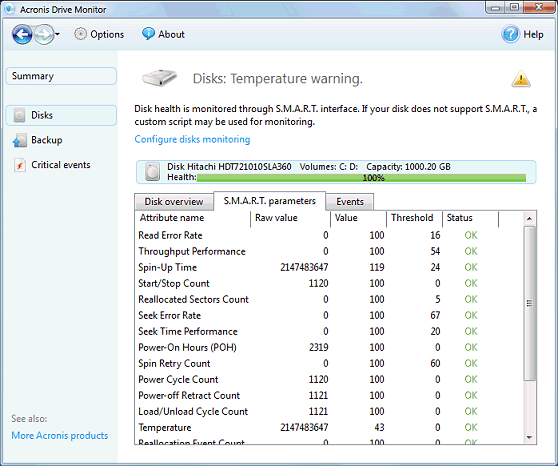Select the Summary sidebar item
Image resolution: width=558 pixels, height=466 pixels.
(x=61, y=76)
